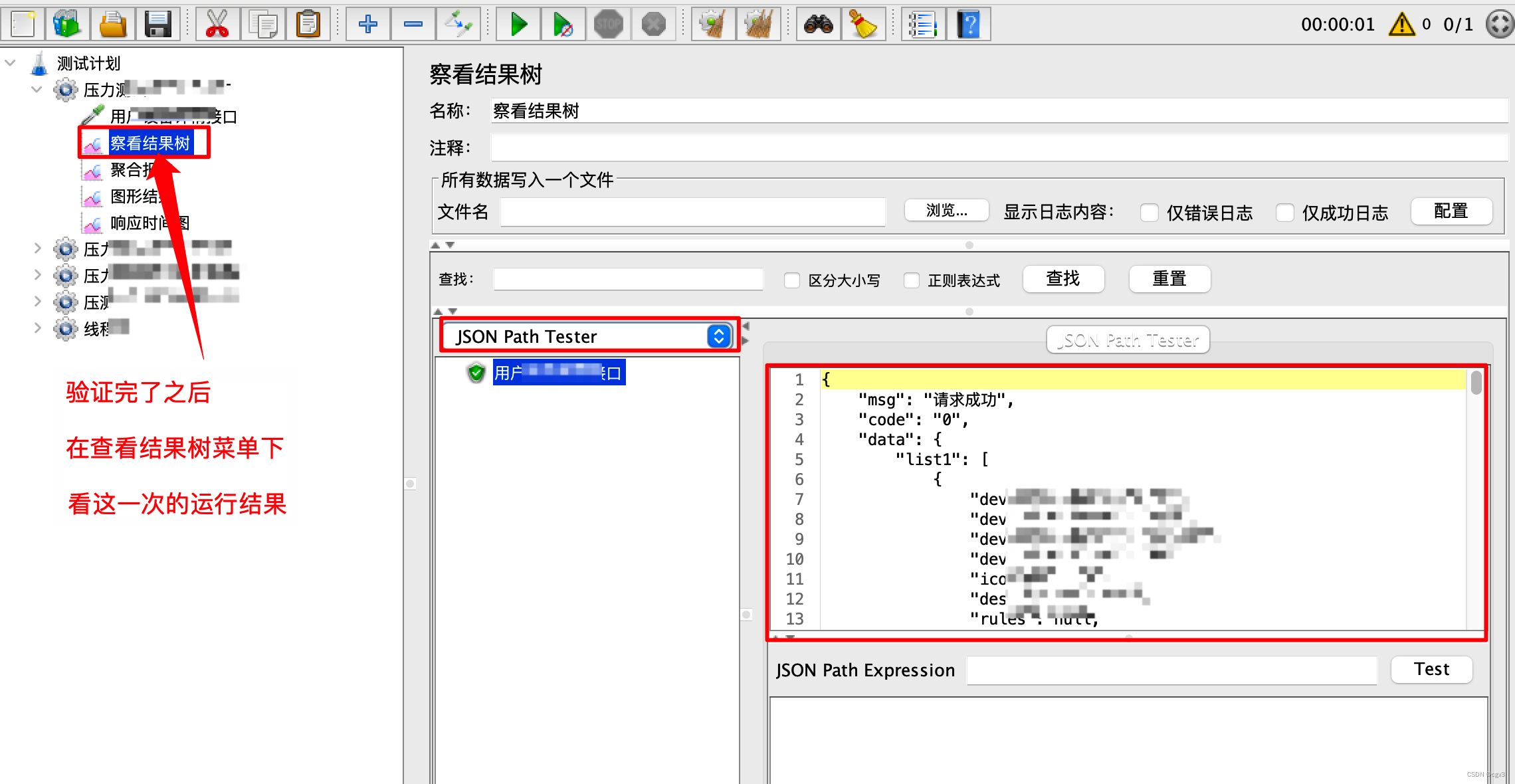This screenshot has height=784, width=1515.
Task: Click the green Start run icon
Action: click(x=518, y=25)
